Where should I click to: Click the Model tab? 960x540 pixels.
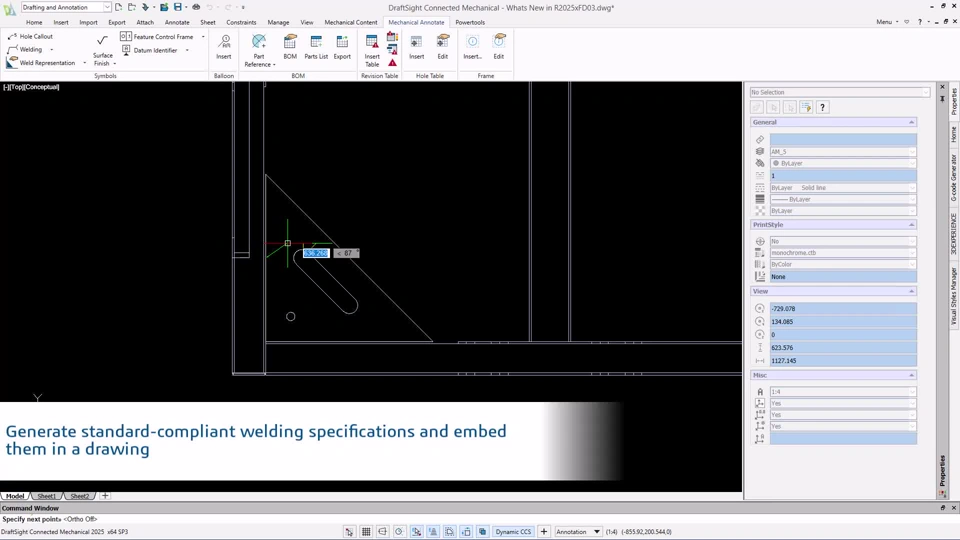[15, 496]
